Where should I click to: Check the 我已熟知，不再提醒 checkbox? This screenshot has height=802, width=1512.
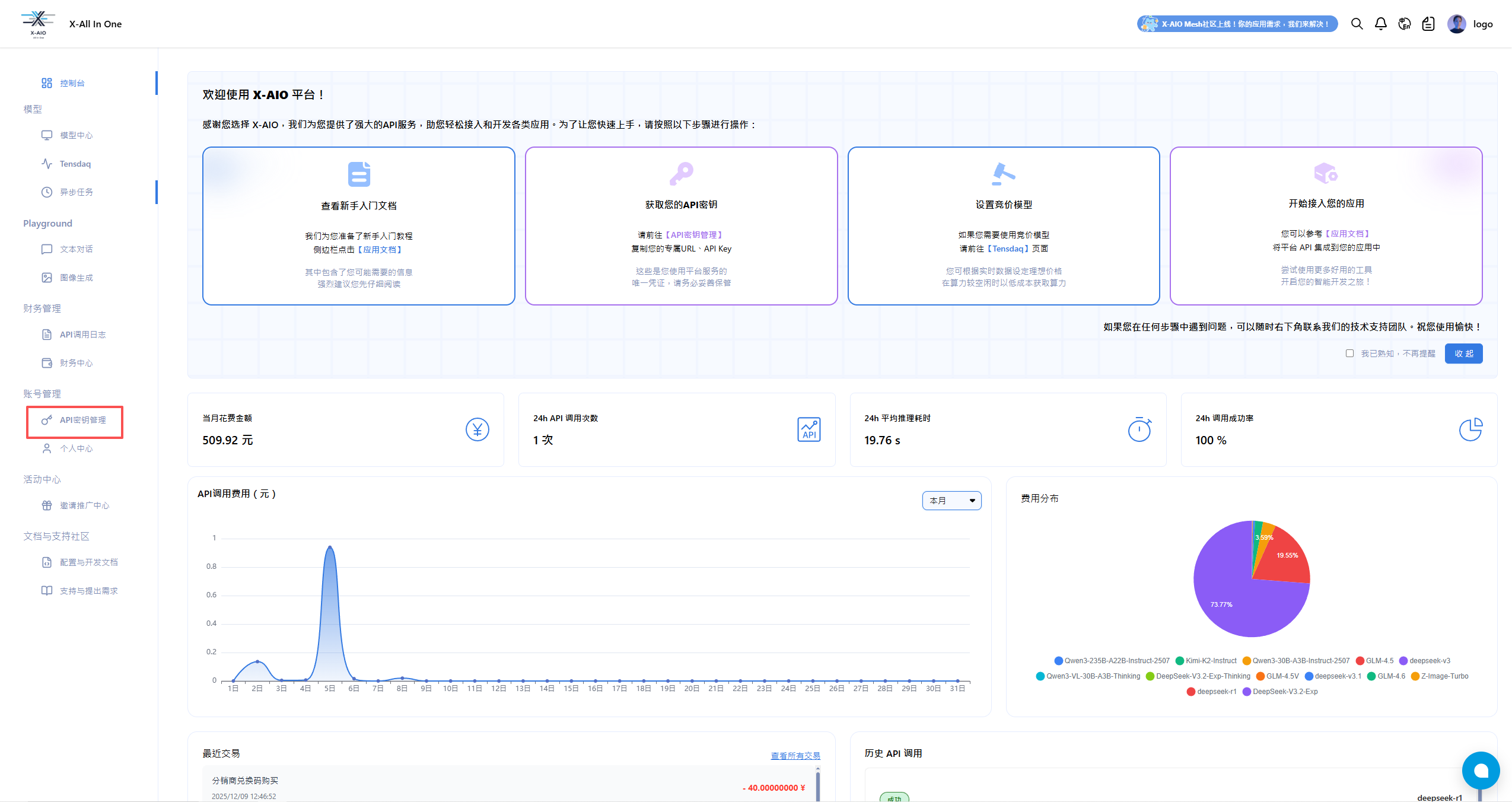[x=1349, y=354]
